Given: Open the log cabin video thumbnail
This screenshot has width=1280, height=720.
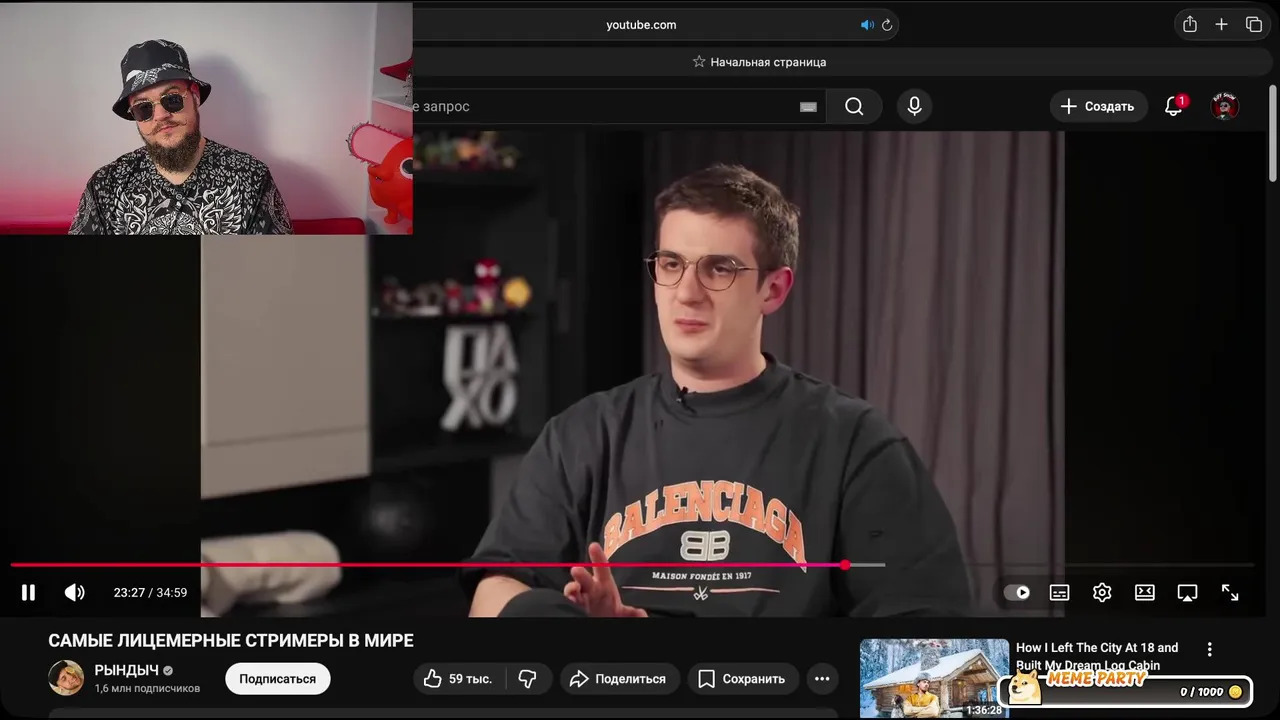Looking at the screenshot, I should pyautogui.click(x=934, y=678).
